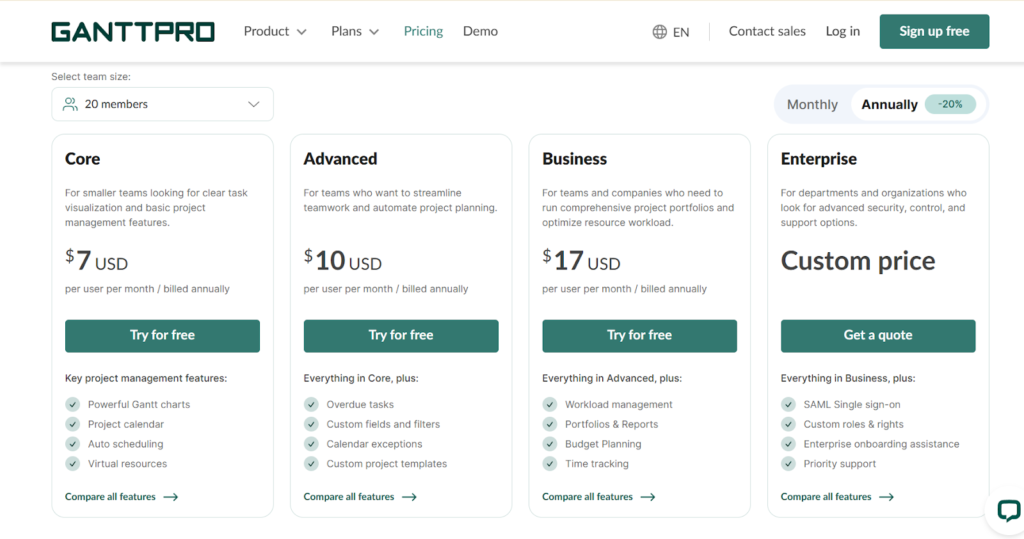
Task: Open the team size dropdown showing 20 members
Action: coord(163,104)
